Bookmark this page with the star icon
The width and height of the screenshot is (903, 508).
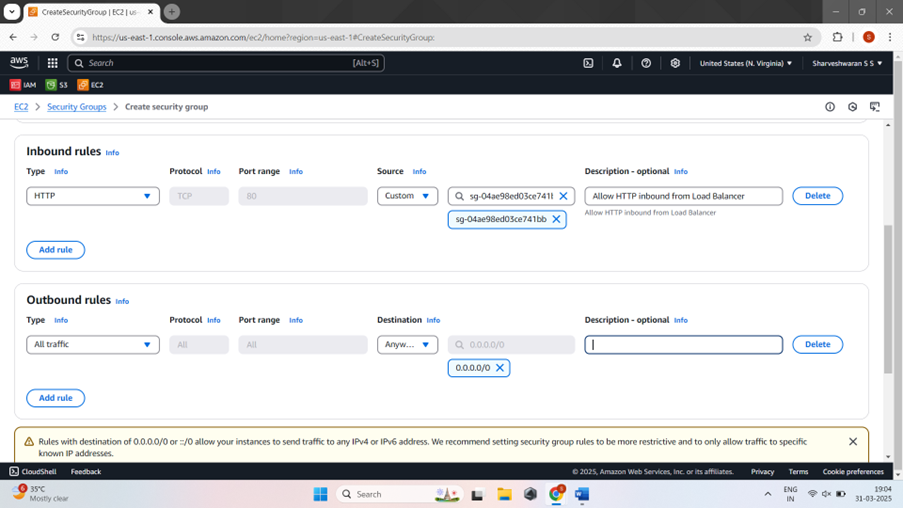pyautogui.click(x=807, y=37)
